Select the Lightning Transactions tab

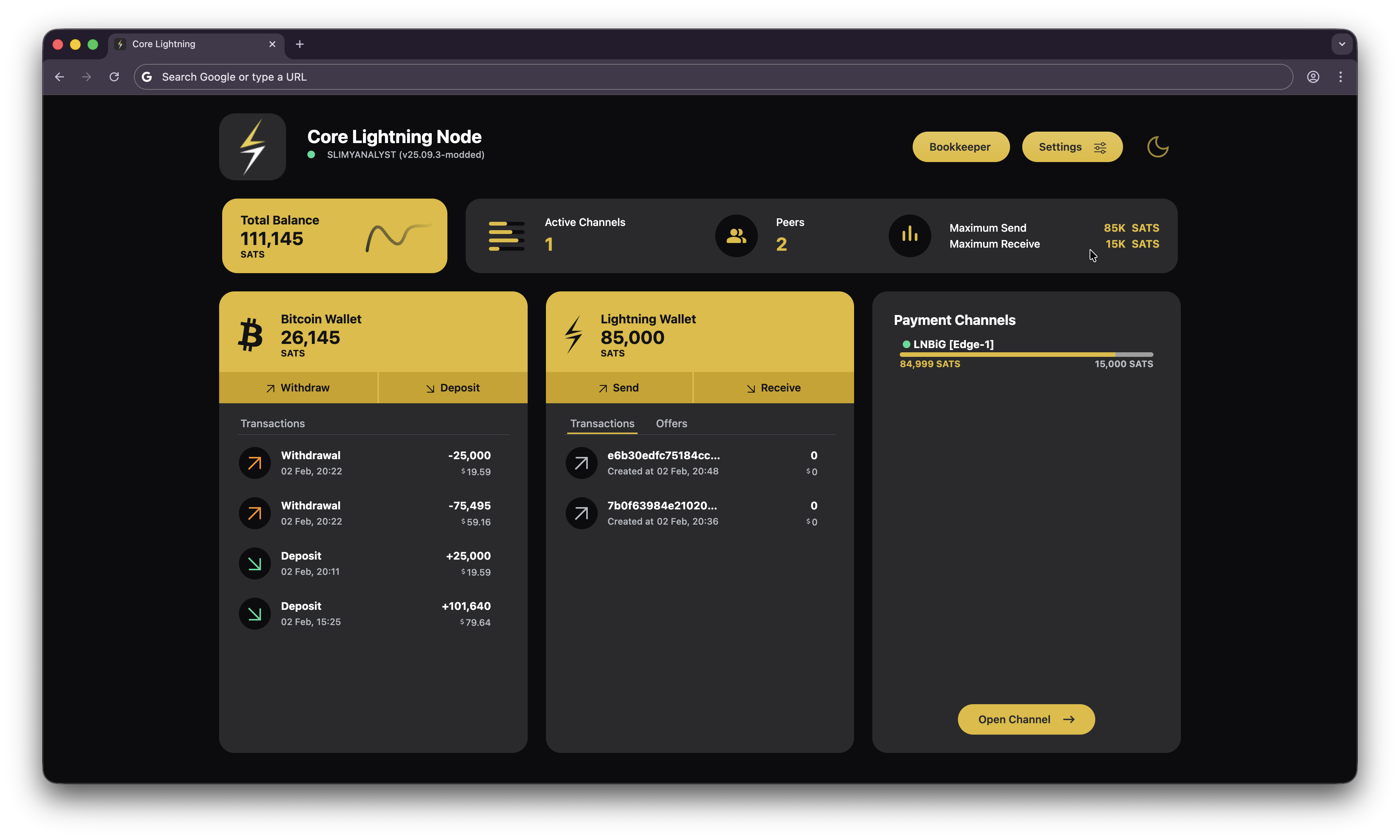click(602, 423)
